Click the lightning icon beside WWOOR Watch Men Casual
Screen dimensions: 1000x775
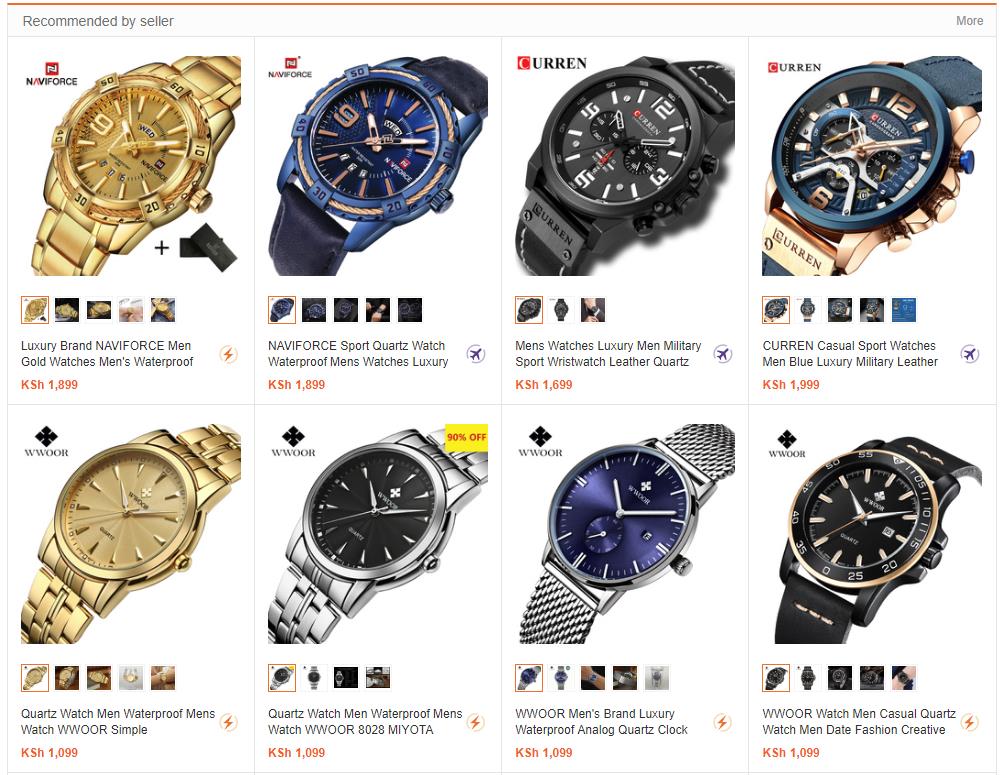pyautogui.click(x=970, y=722)
